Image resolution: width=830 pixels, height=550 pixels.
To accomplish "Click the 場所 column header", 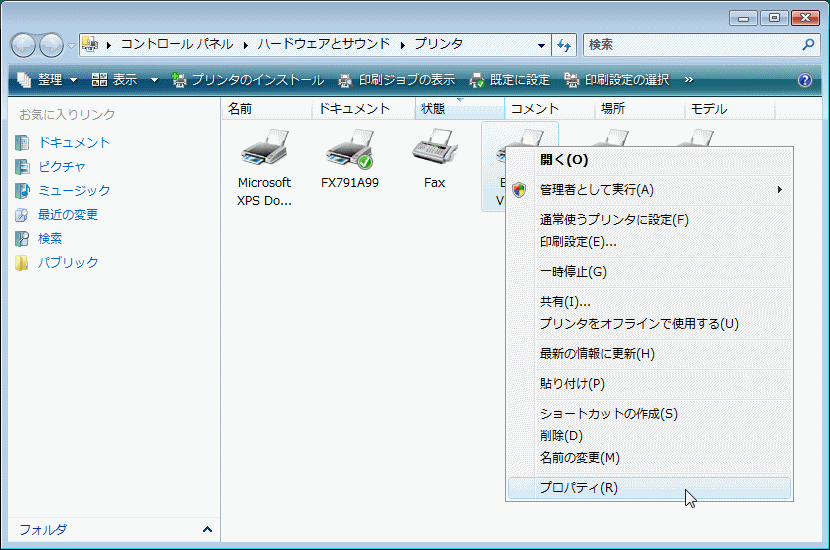I will [x=640, y=109].
